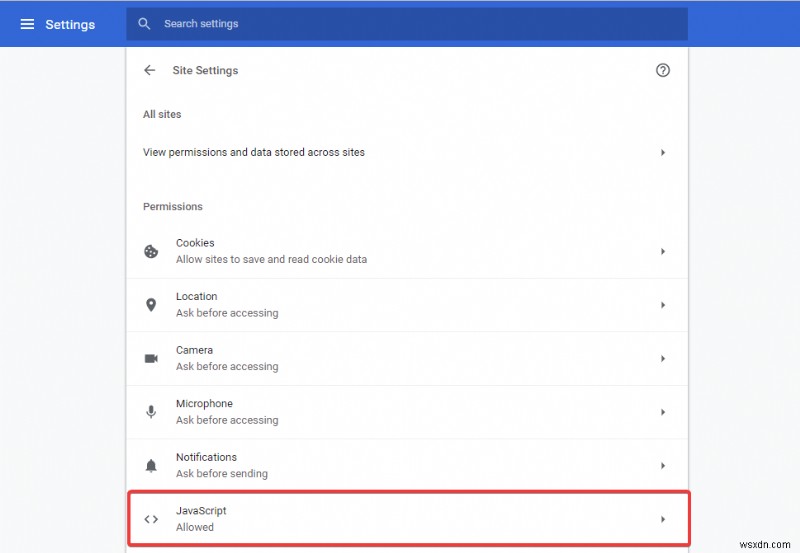
Task: Open the Notifications permission settings
Action: (407, 466)
